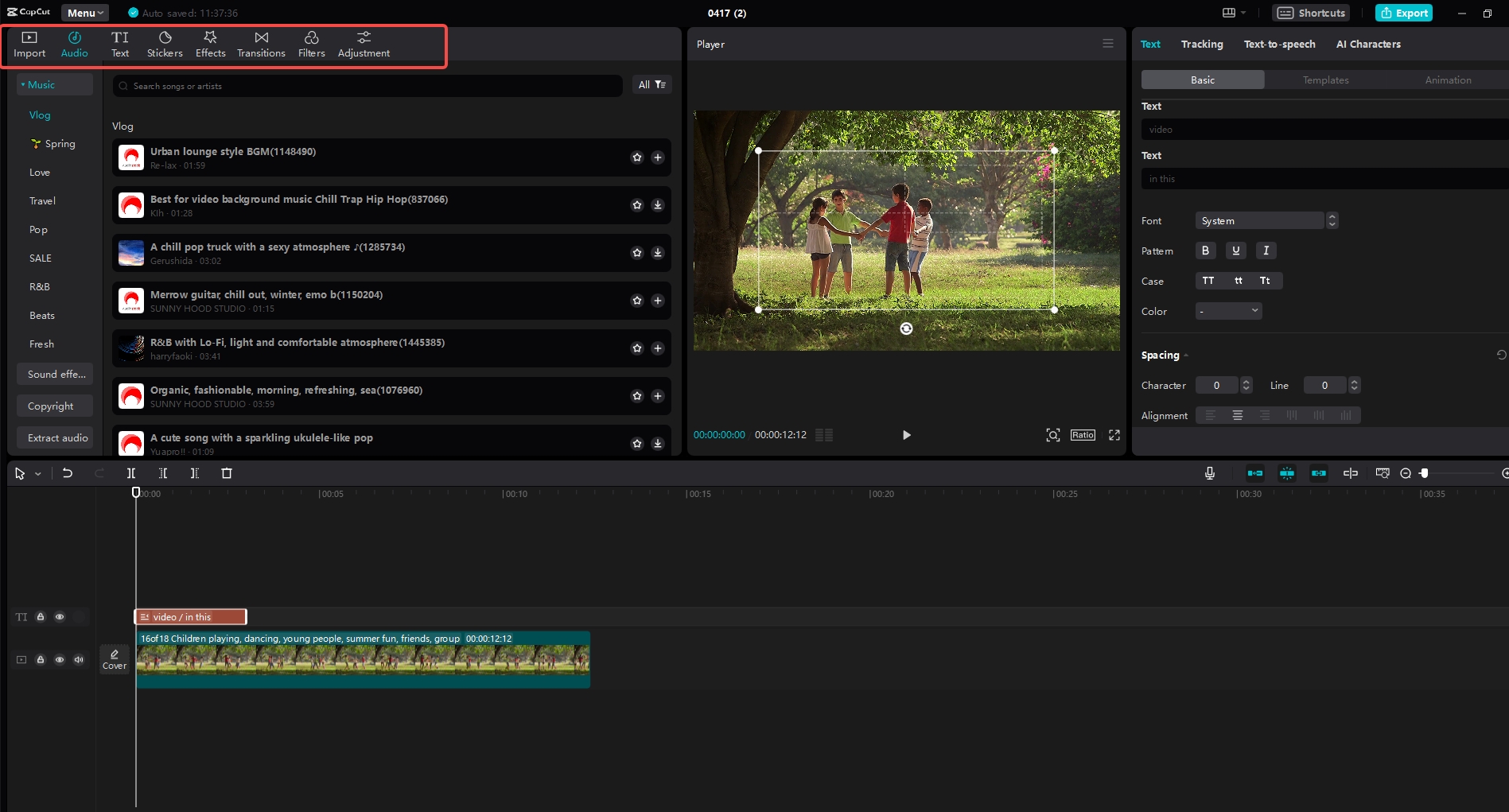The height and width of the screenshot is (812, 1509).
Task: Mute the video track audio
Action: point(79,659)
